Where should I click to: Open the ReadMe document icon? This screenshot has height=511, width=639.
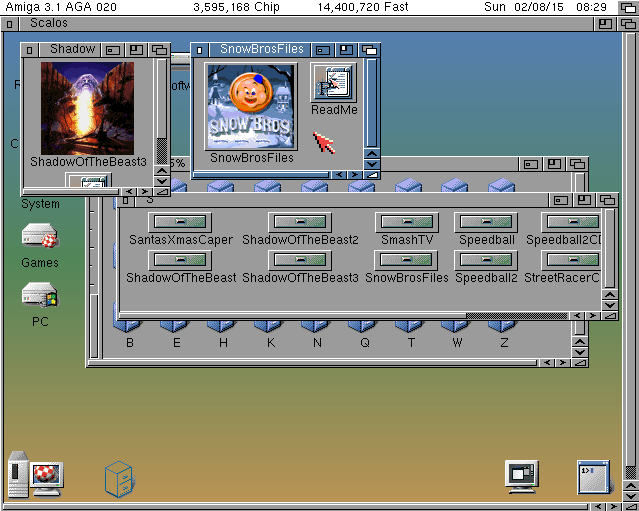pos(333,82)
